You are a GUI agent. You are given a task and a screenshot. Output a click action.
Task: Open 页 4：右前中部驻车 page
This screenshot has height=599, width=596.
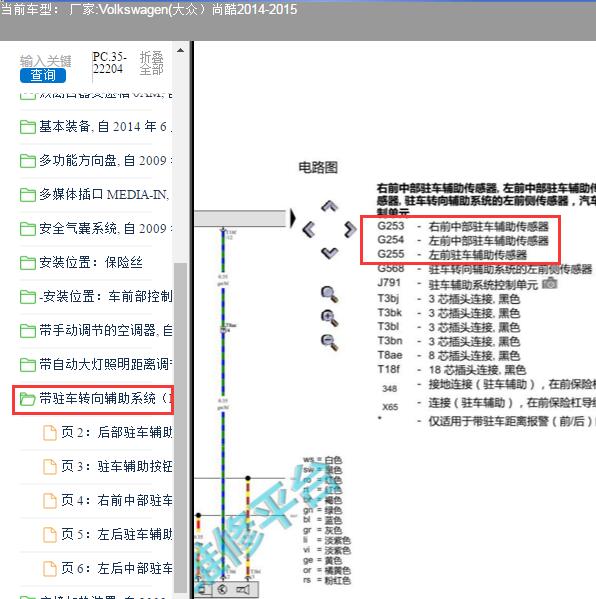coord(117,501)
